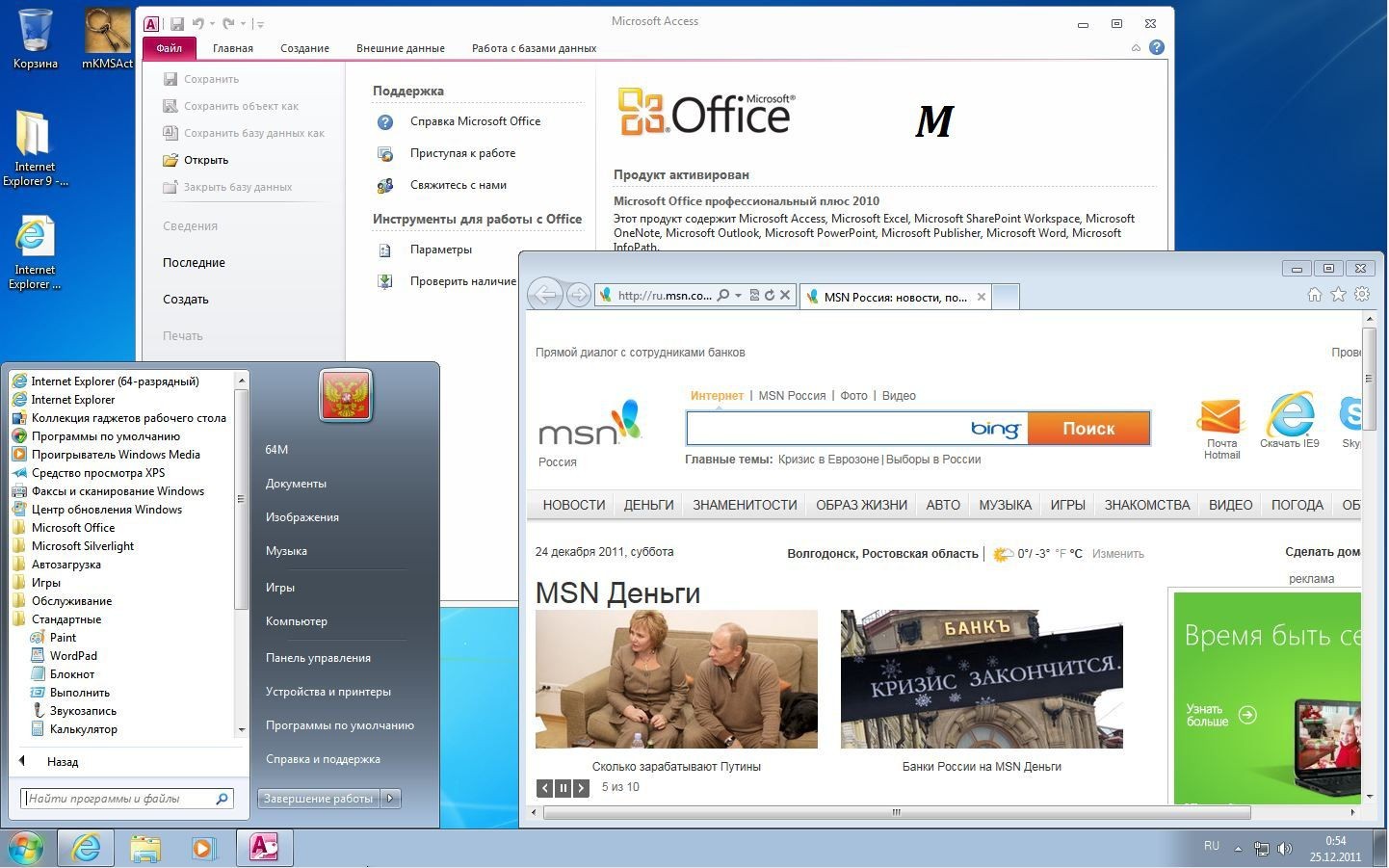The height and width of the screenshot is (868, 1389).
Task: Click IE Favorites star icon
Action: tap(1338, 295)
